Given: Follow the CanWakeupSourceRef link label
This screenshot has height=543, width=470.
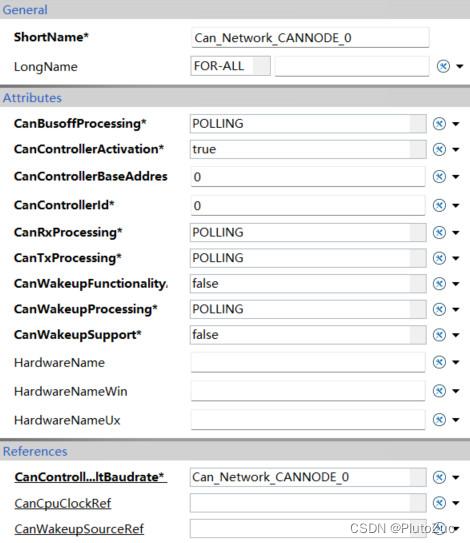Looking at the screenshot, I should pyautogui.click(x=79, y=529).
